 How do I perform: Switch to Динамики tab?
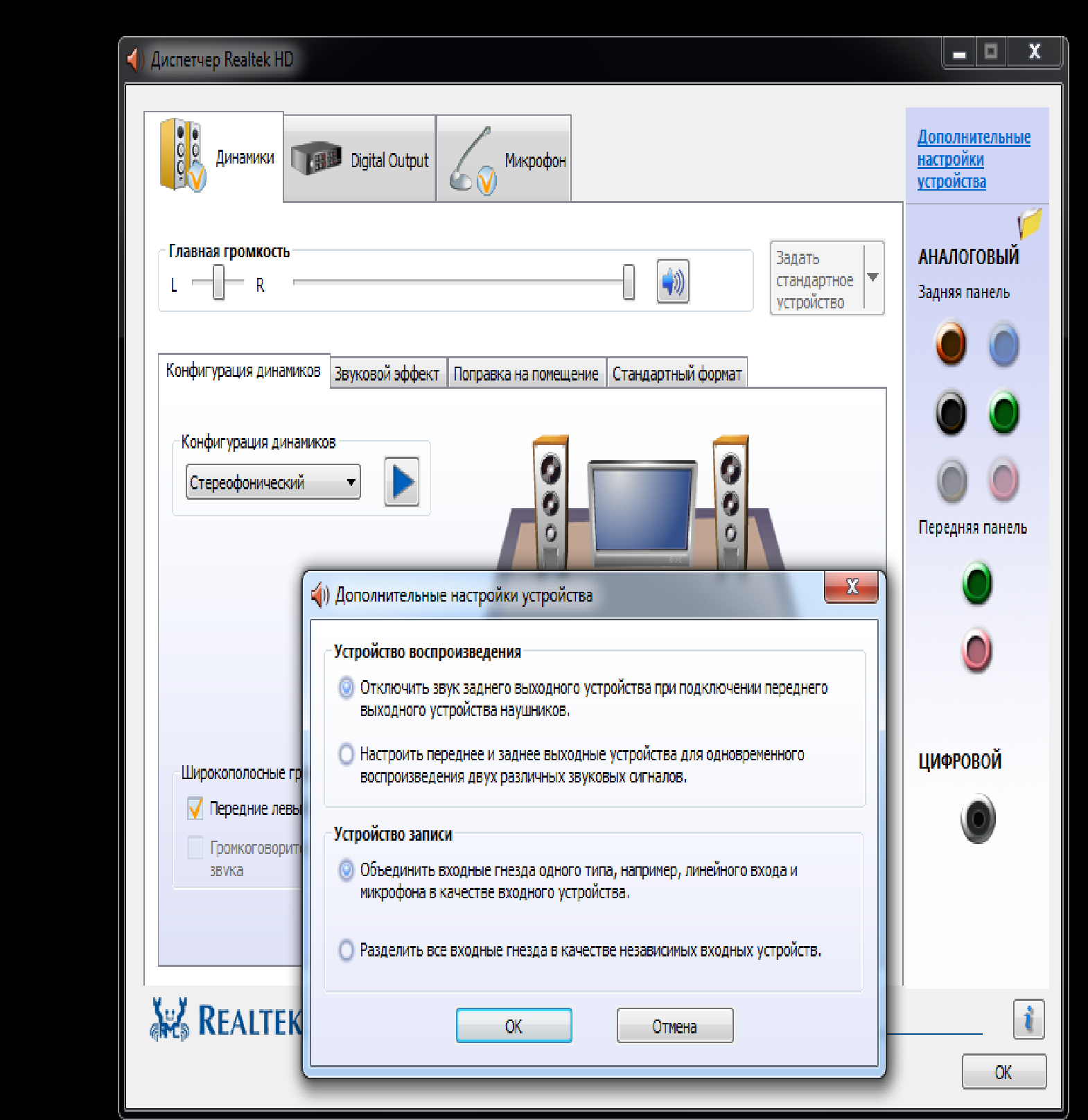[x=213, y=157]
